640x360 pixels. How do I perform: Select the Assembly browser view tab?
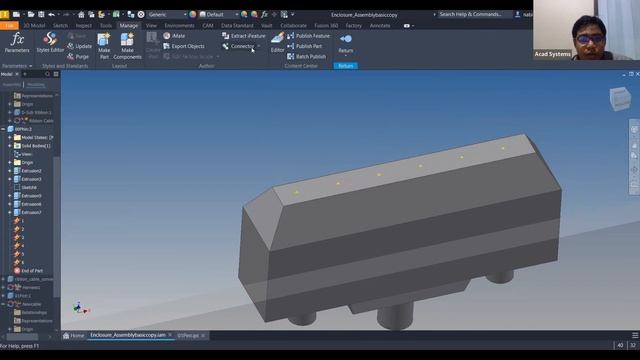pyautogui.click(x=11, y=84)
